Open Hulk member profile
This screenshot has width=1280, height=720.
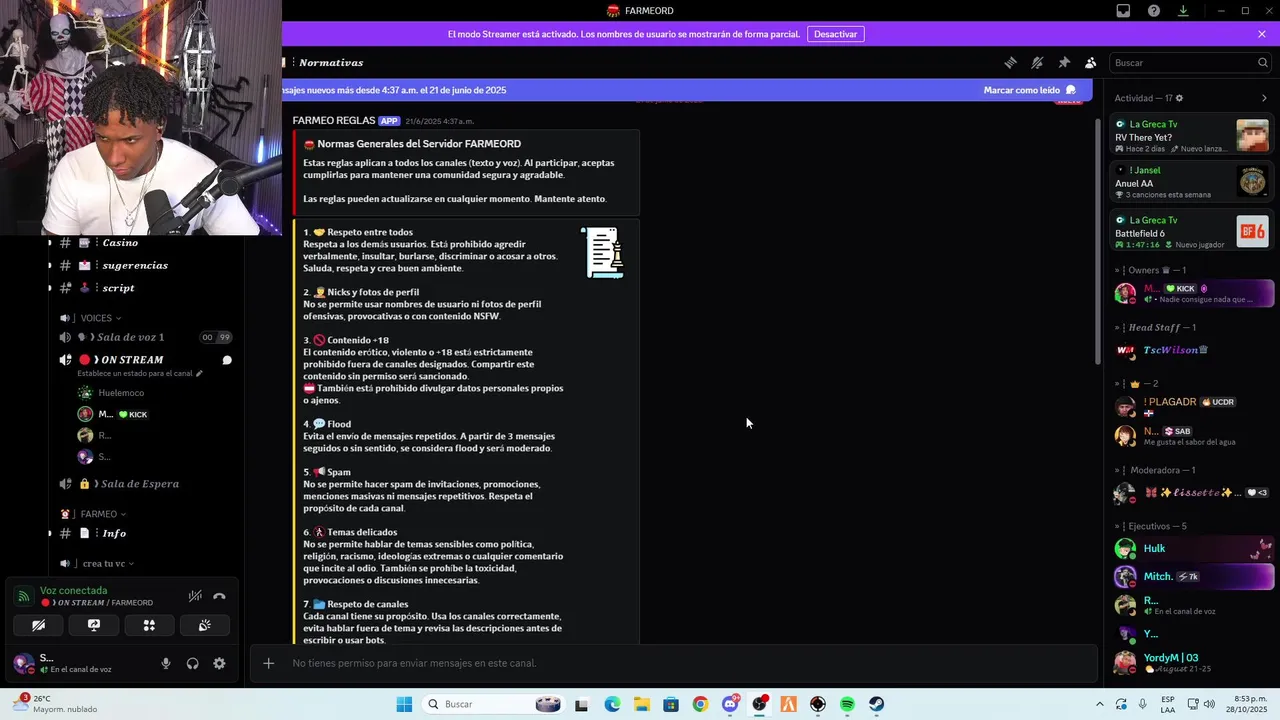(x=1192, y=549)
